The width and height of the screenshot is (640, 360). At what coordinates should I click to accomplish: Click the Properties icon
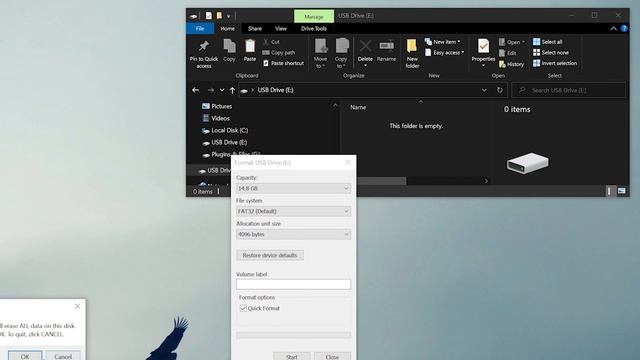pos(483,46)
